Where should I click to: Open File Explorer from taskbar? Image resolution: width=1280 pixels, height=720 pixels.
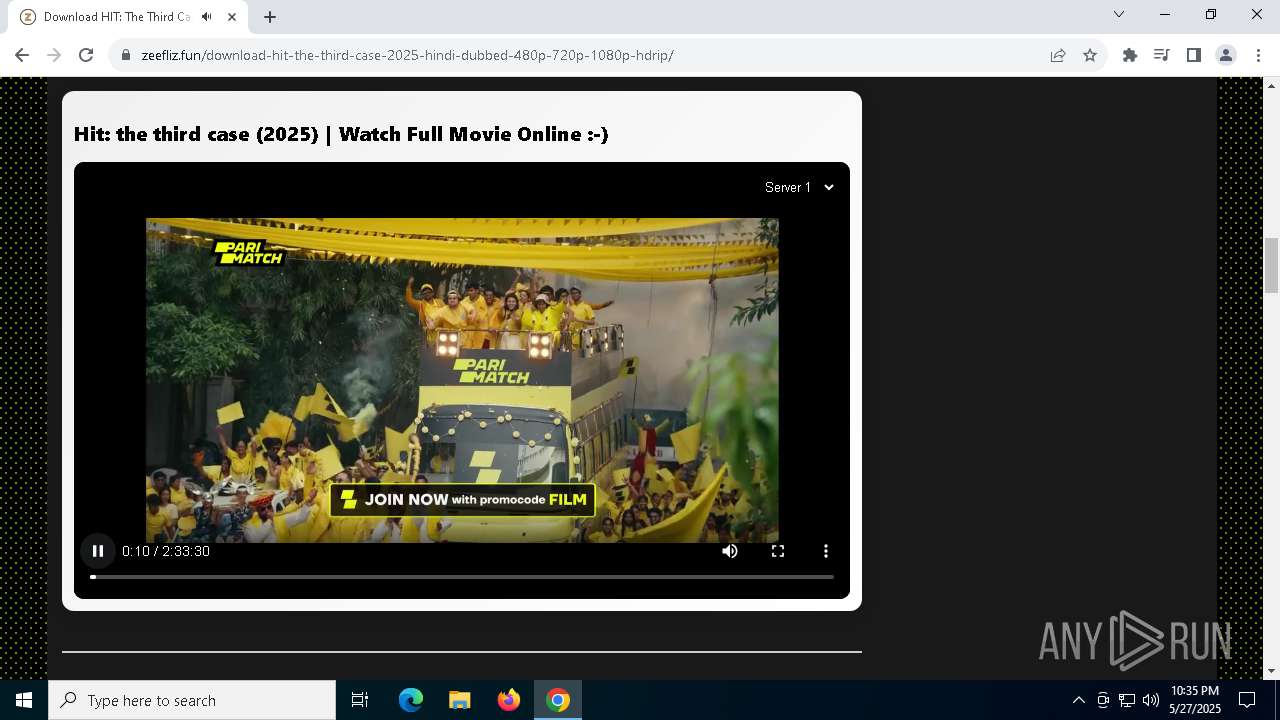(x=460, y=700)
